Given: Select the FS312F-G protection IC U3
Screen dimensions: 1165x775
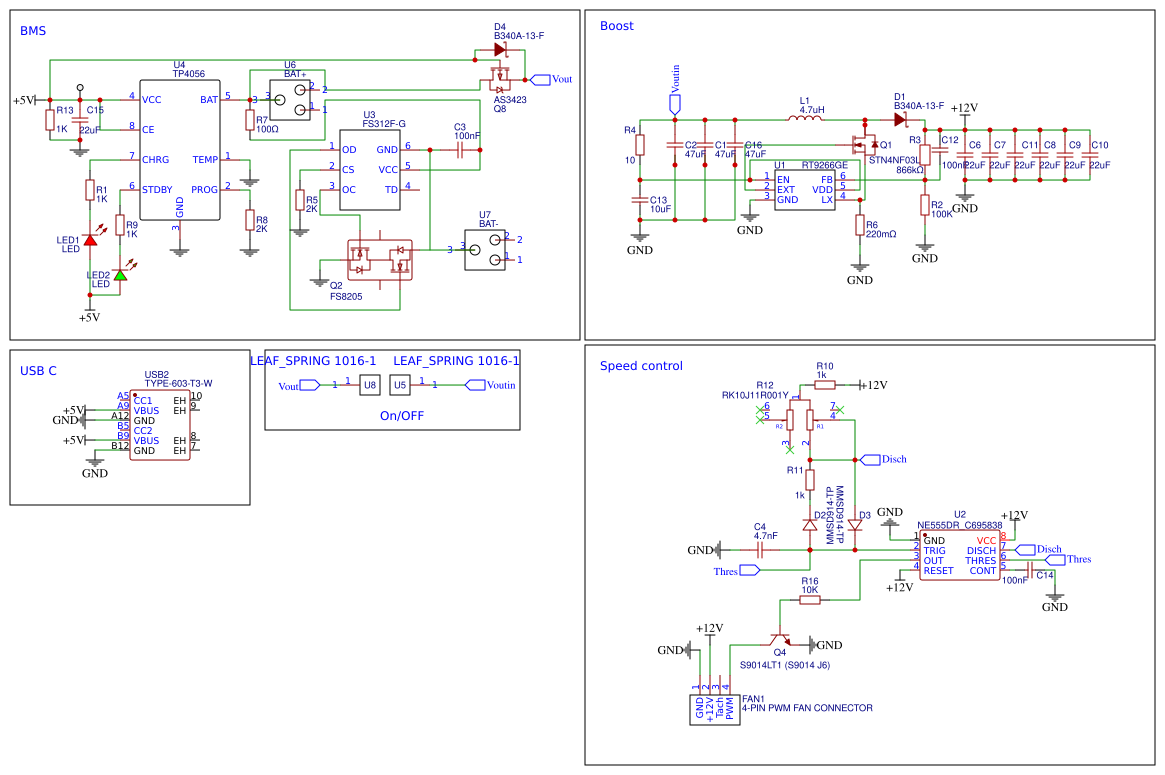Looking at the screenshot, I should pyautogui.click(x=369, y=170).
